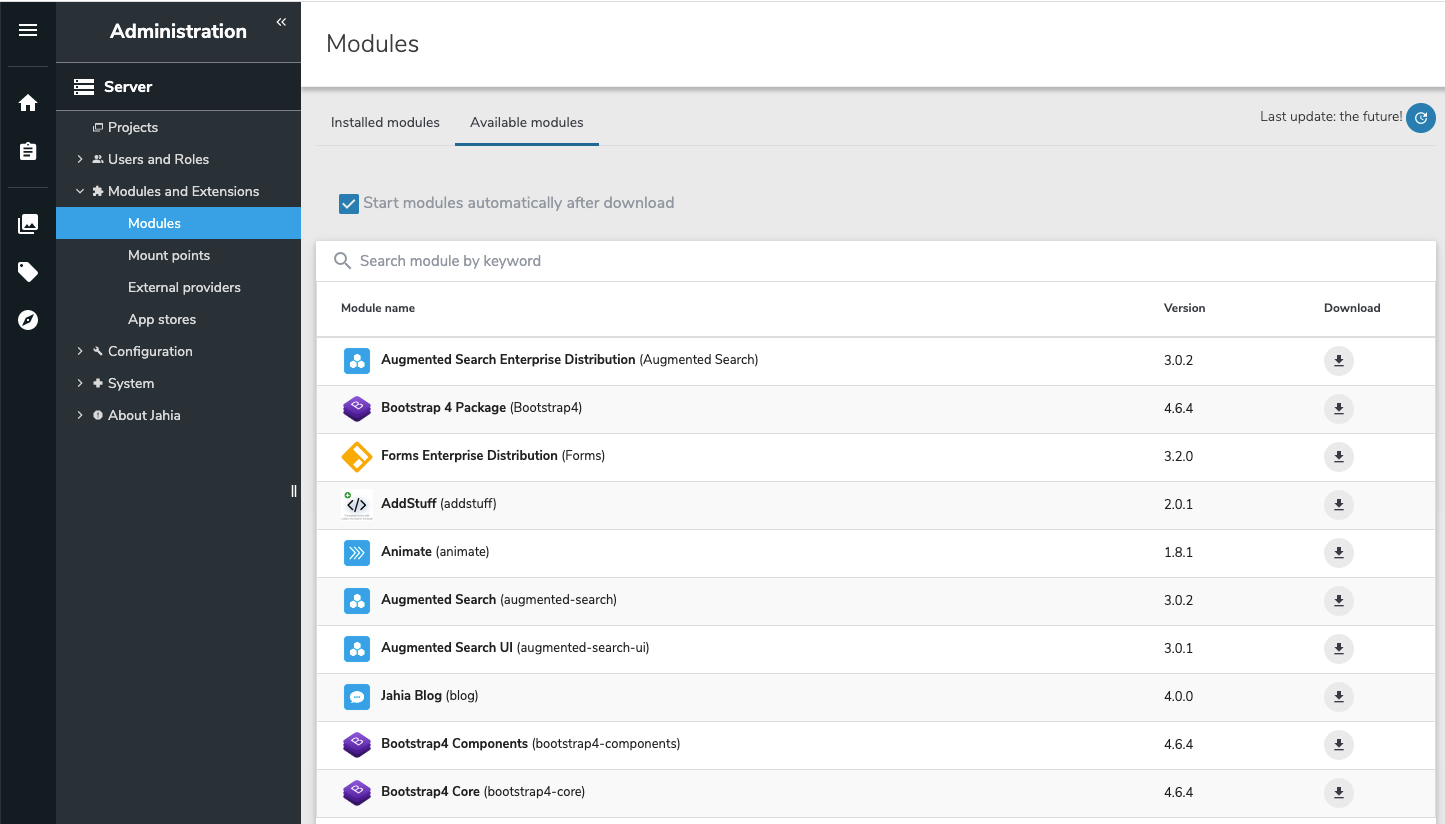Image resolution: width=1445 pixels, height=824 pixels.
Task: Click the tag icon in left rail
Action: (x=28, y=272)
